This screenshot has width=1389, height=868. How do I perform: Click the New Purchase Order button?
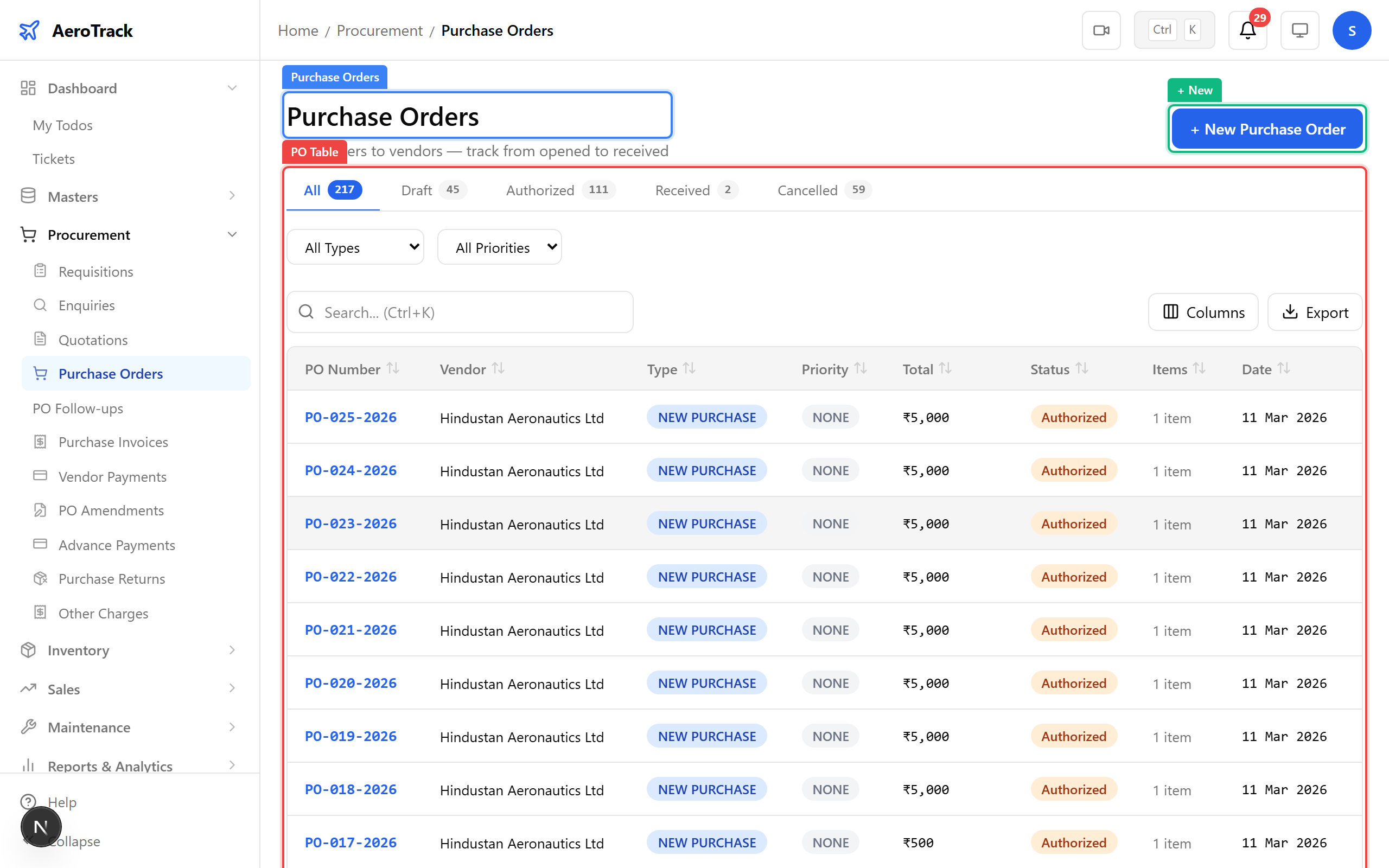1267,129
